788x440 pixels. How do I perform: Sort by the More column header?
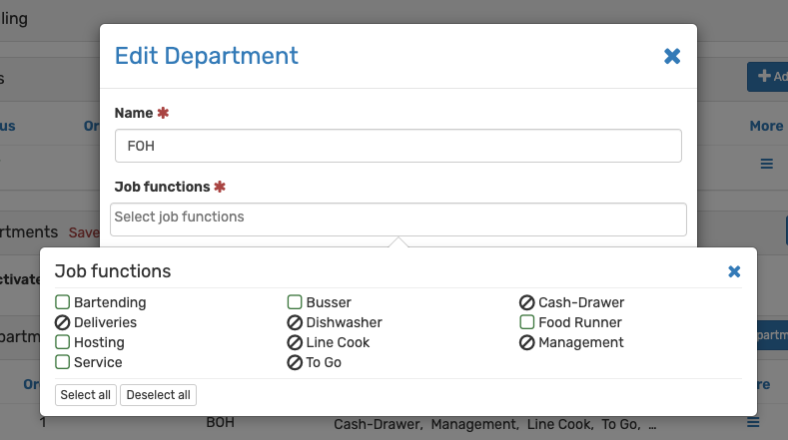766,126
